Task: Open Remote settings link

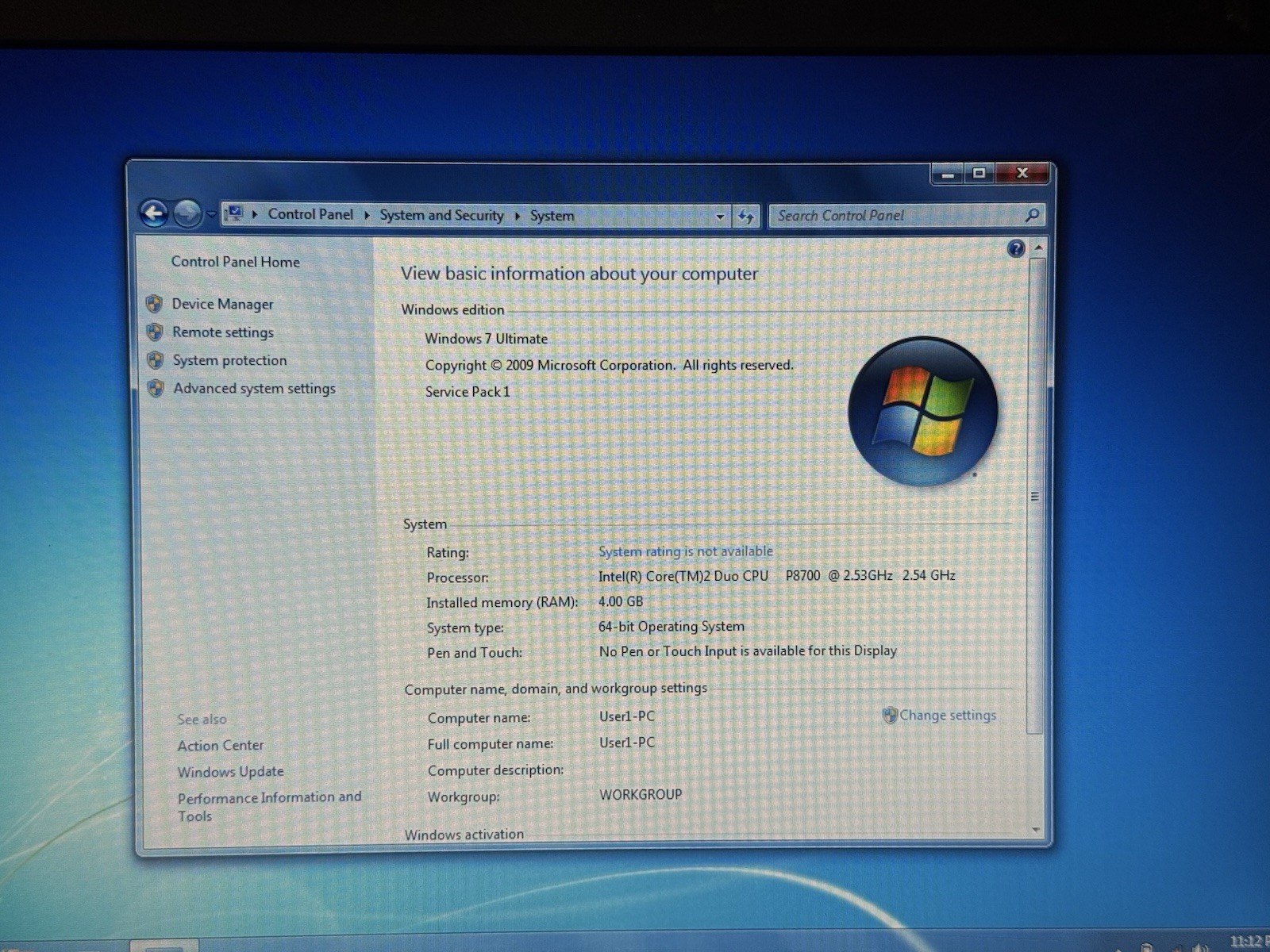Action: click(x=223, y=332)
